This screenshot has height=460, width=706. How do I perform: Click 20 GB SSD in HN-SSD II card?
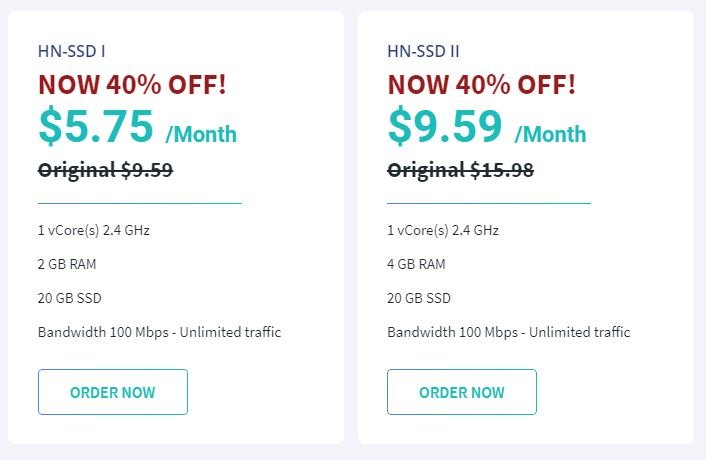pyautogui.click(x=419, y=298)
